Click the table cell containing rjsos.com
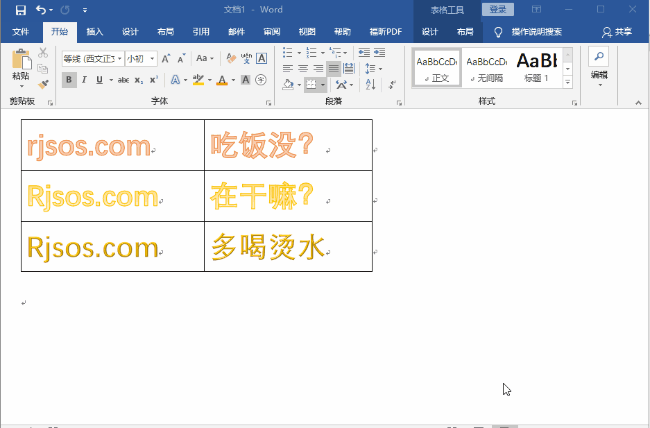The image size is (650, 428). (x=113, y=145)
